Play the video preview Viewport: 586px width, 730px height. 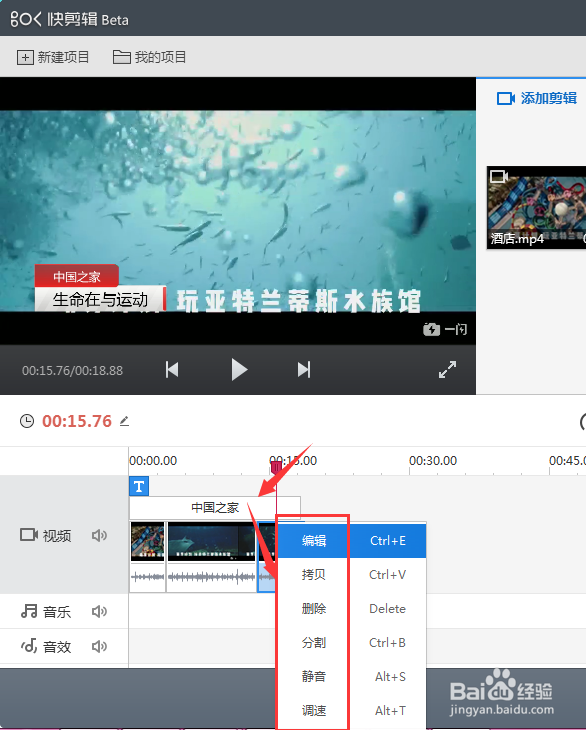click(x=239, y=370)
